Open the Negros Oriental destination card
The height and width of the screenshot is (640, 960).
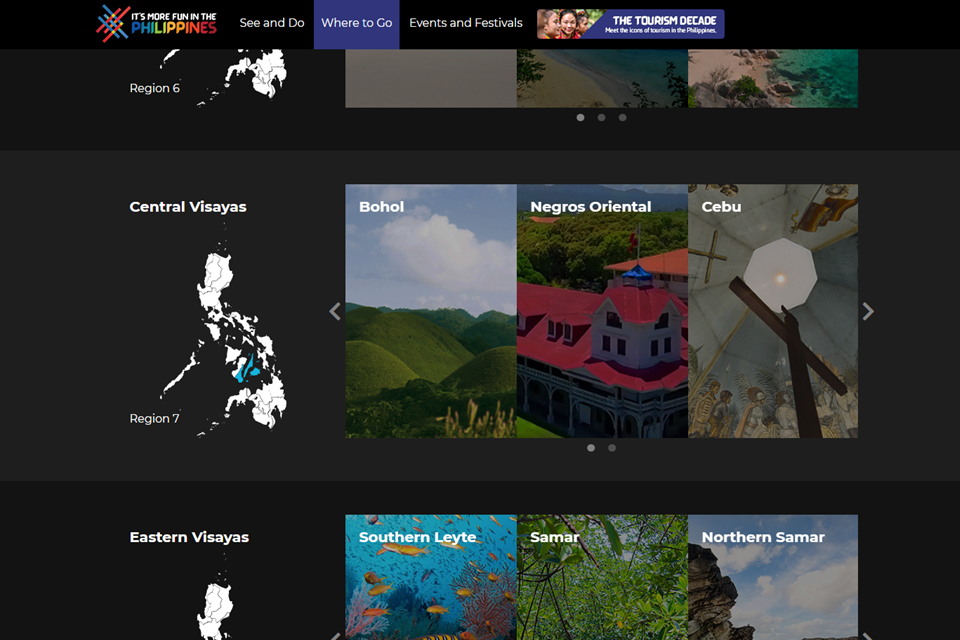click(602, 311)
